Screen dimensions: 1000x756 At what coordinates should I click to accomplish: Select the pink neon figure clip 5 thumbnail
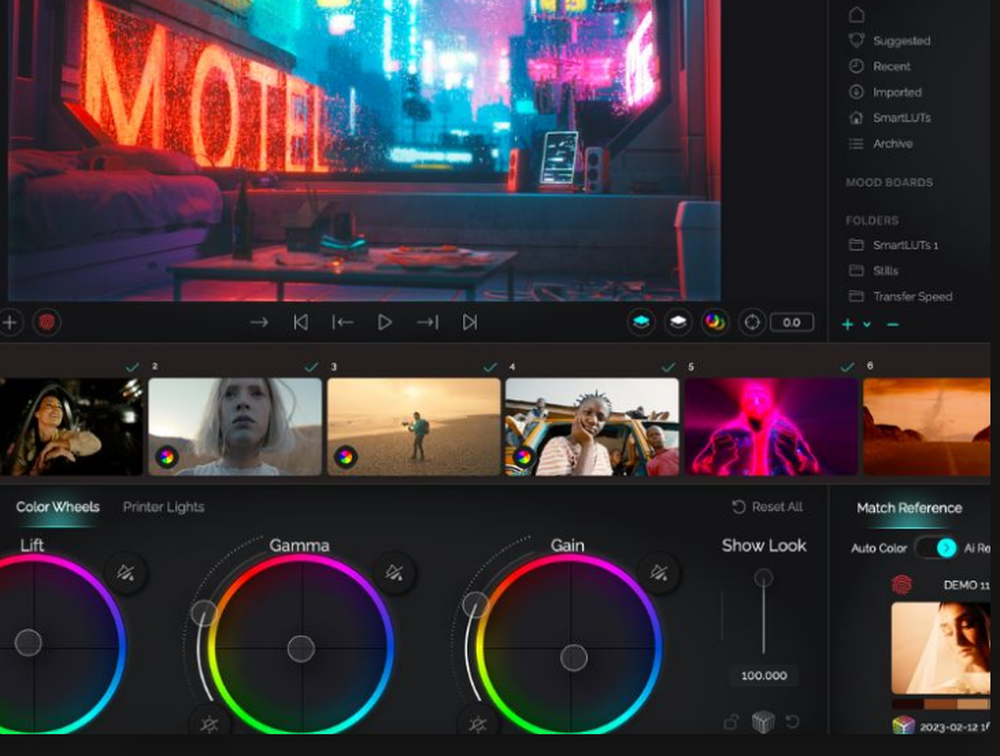[x=771, y=426]
